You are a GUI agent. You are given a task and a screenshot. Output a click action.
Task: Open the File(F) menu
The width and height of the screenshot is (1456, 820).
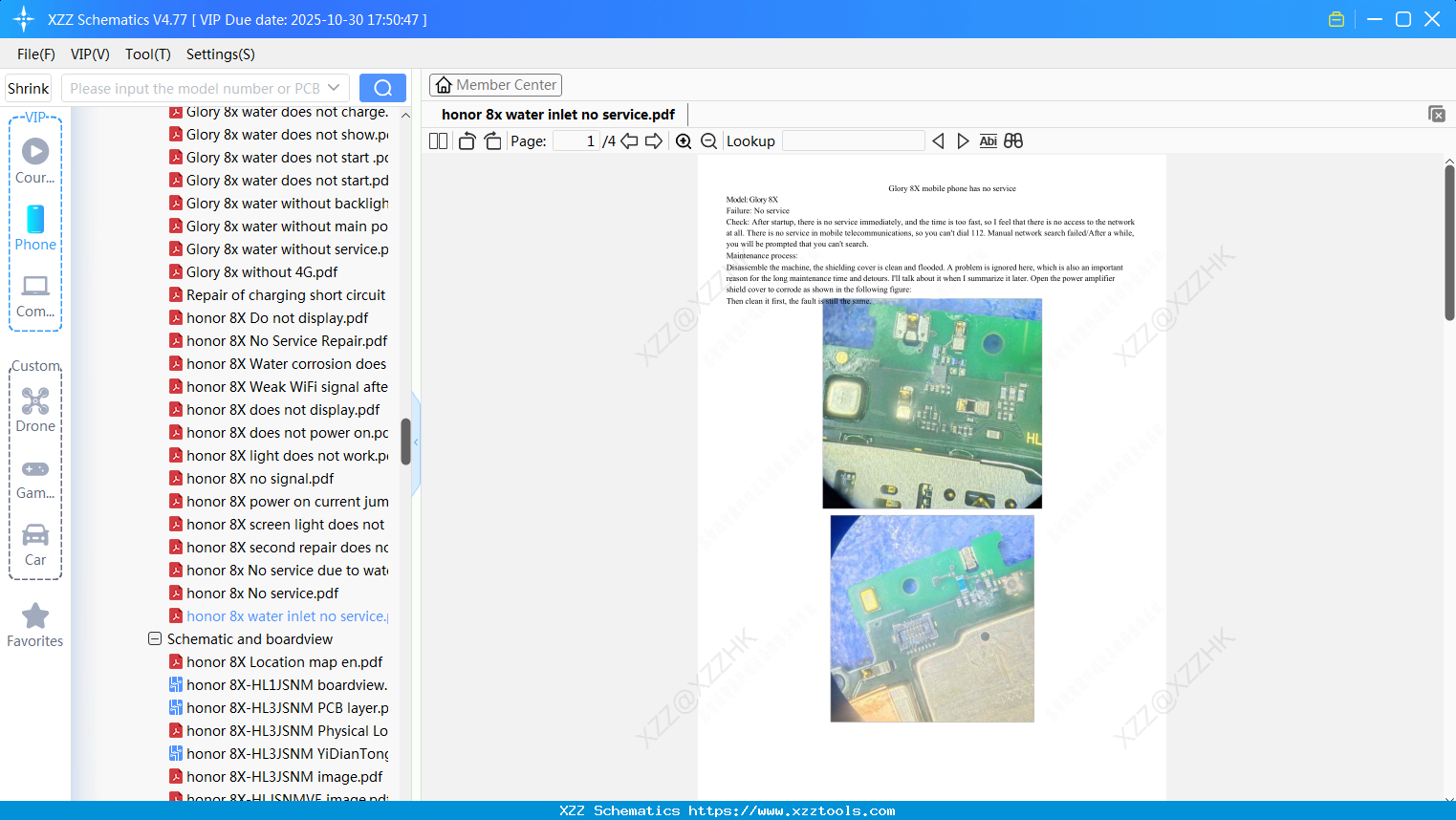click(36, 54)
